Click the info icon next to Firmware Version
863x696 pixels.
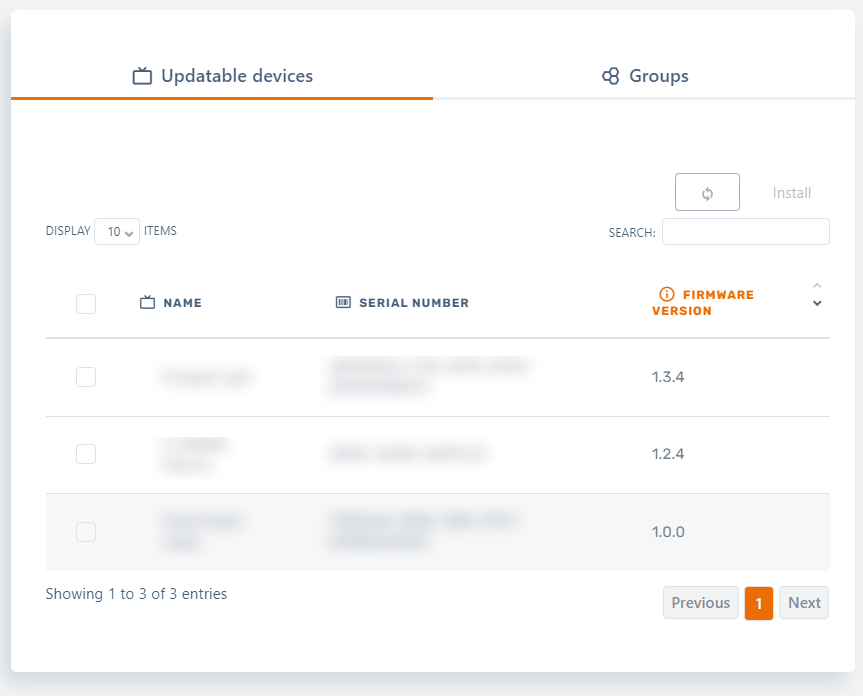tap(667, 294)
